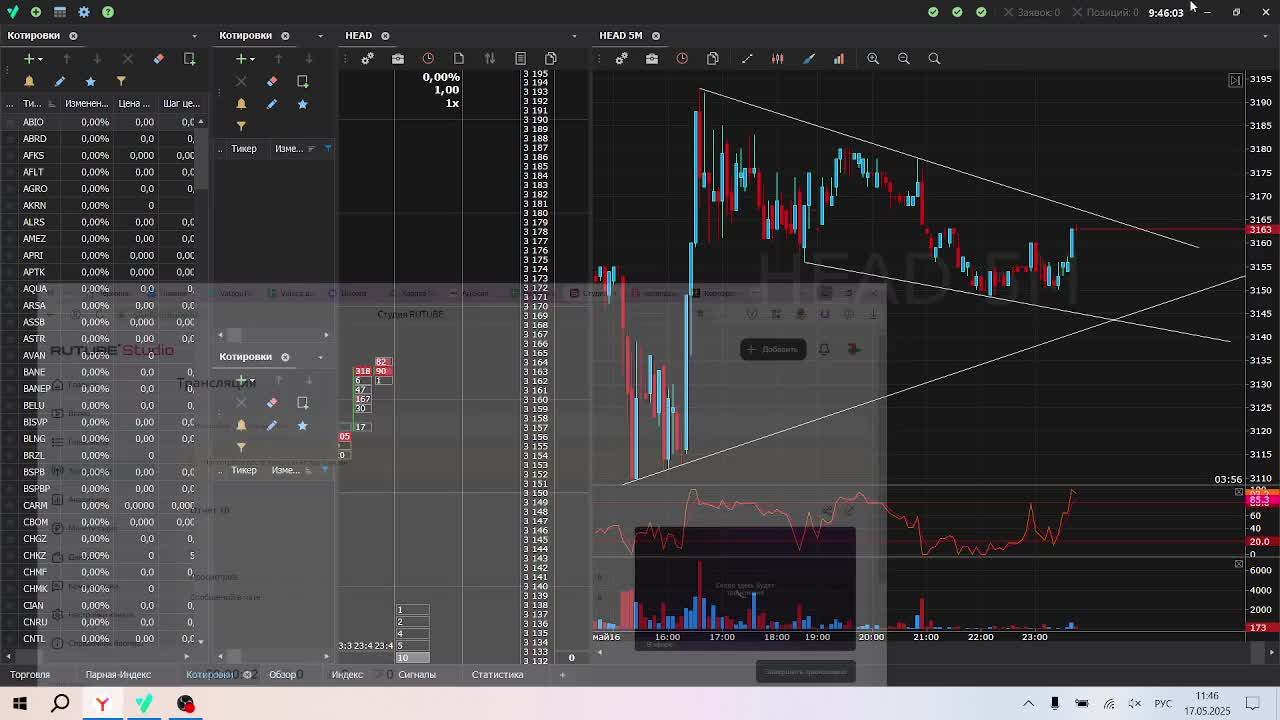
Task: Switch to the Торговля workspace tab
Action: [30, 675]
